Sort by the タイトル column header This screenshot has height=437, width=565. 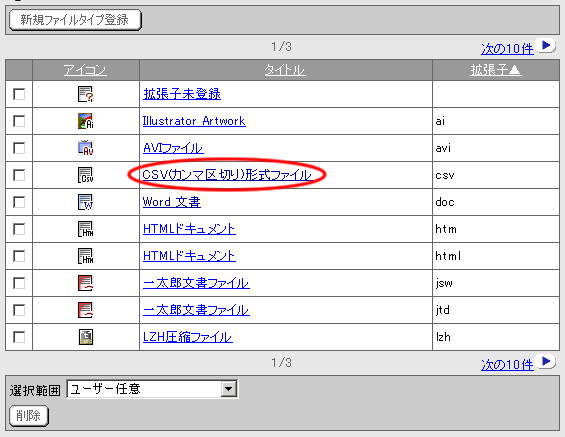click(285, 70)
